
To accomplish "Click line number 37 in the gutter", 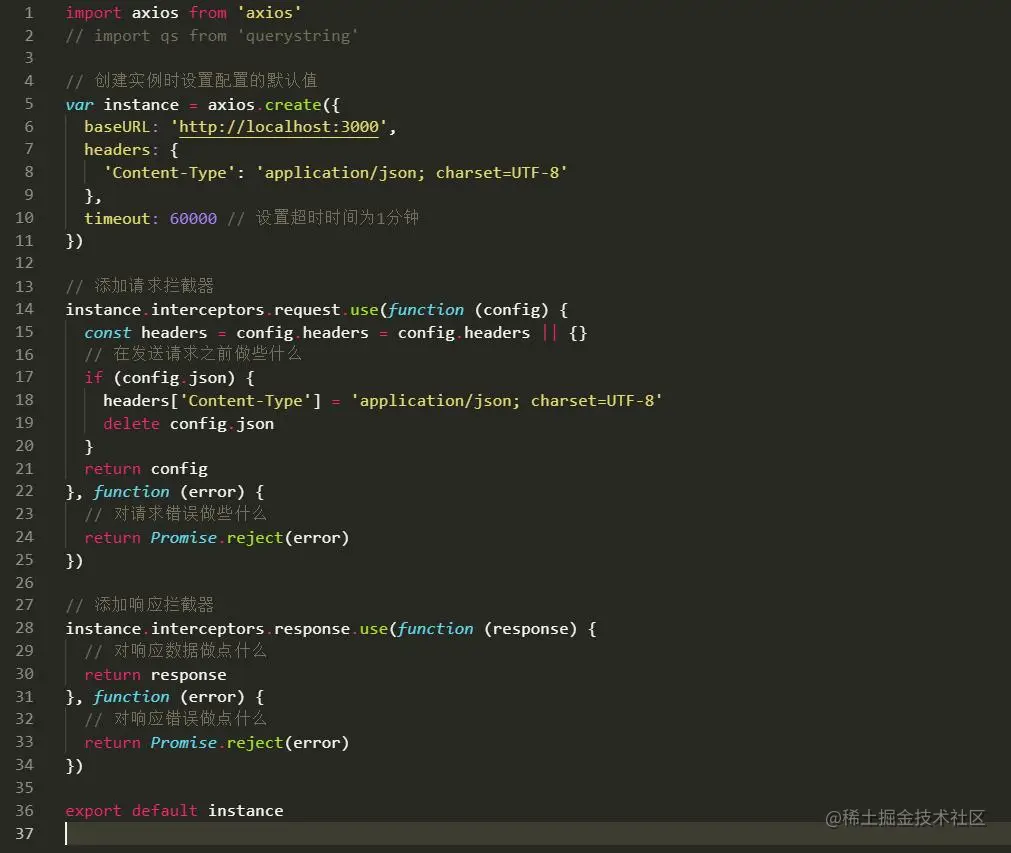I will pos(25,833).
